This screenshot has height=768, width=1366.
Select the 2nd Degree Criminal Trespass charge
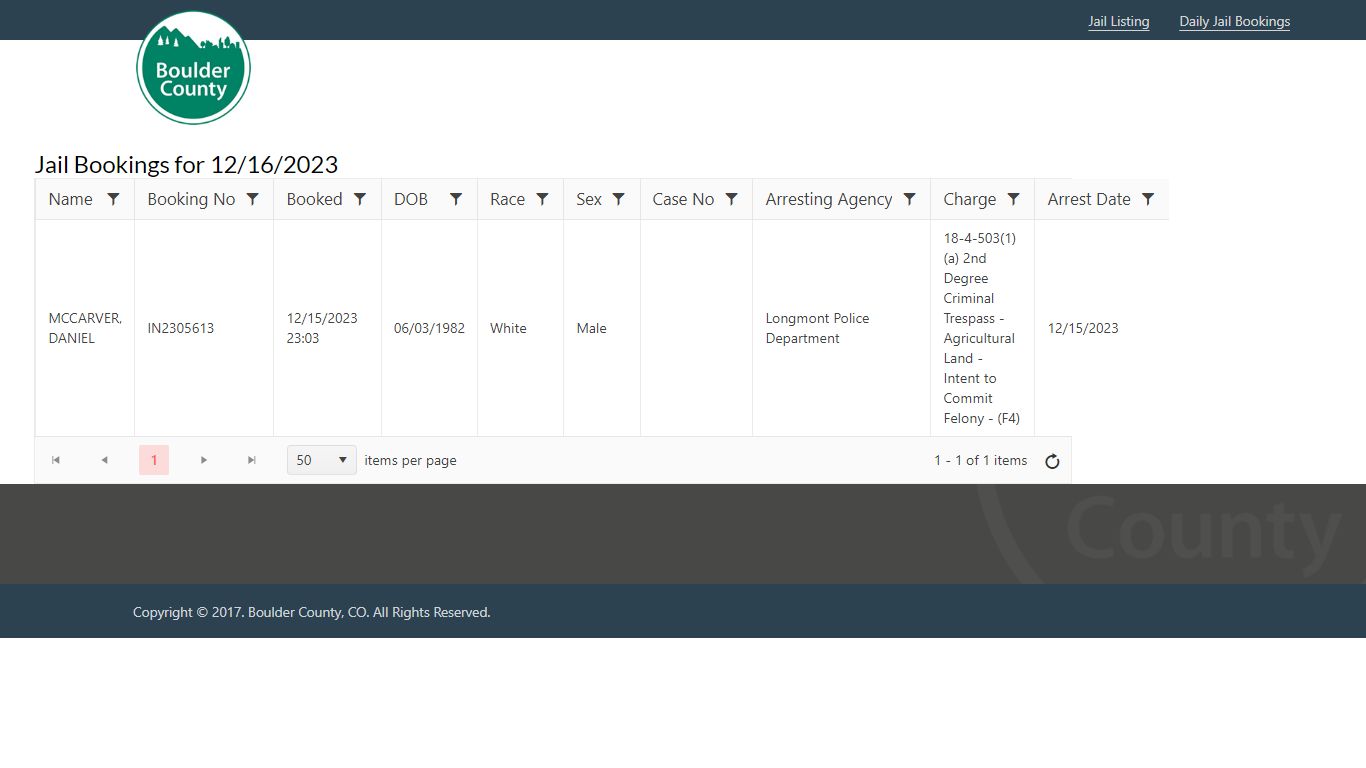pos(982,328)
